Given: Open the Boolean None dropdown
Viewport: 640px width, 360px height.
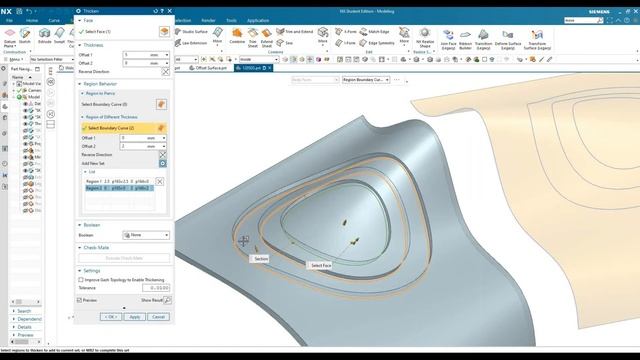Looking at the screenshot, I should point(146,235).
